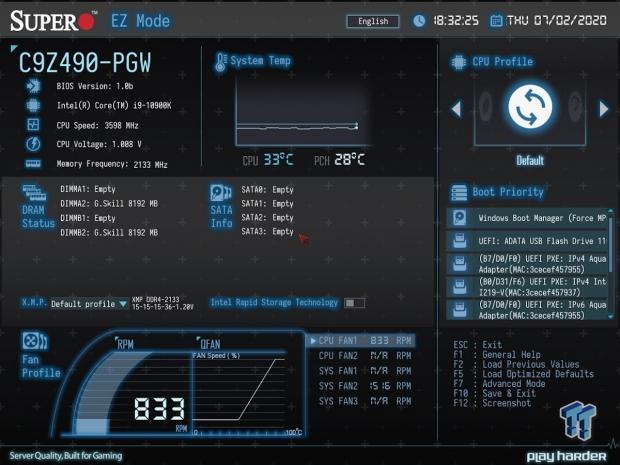The image size is (620, 465).
Task: Click the F10 Save & Exit hint
Action: pos(494,393)
